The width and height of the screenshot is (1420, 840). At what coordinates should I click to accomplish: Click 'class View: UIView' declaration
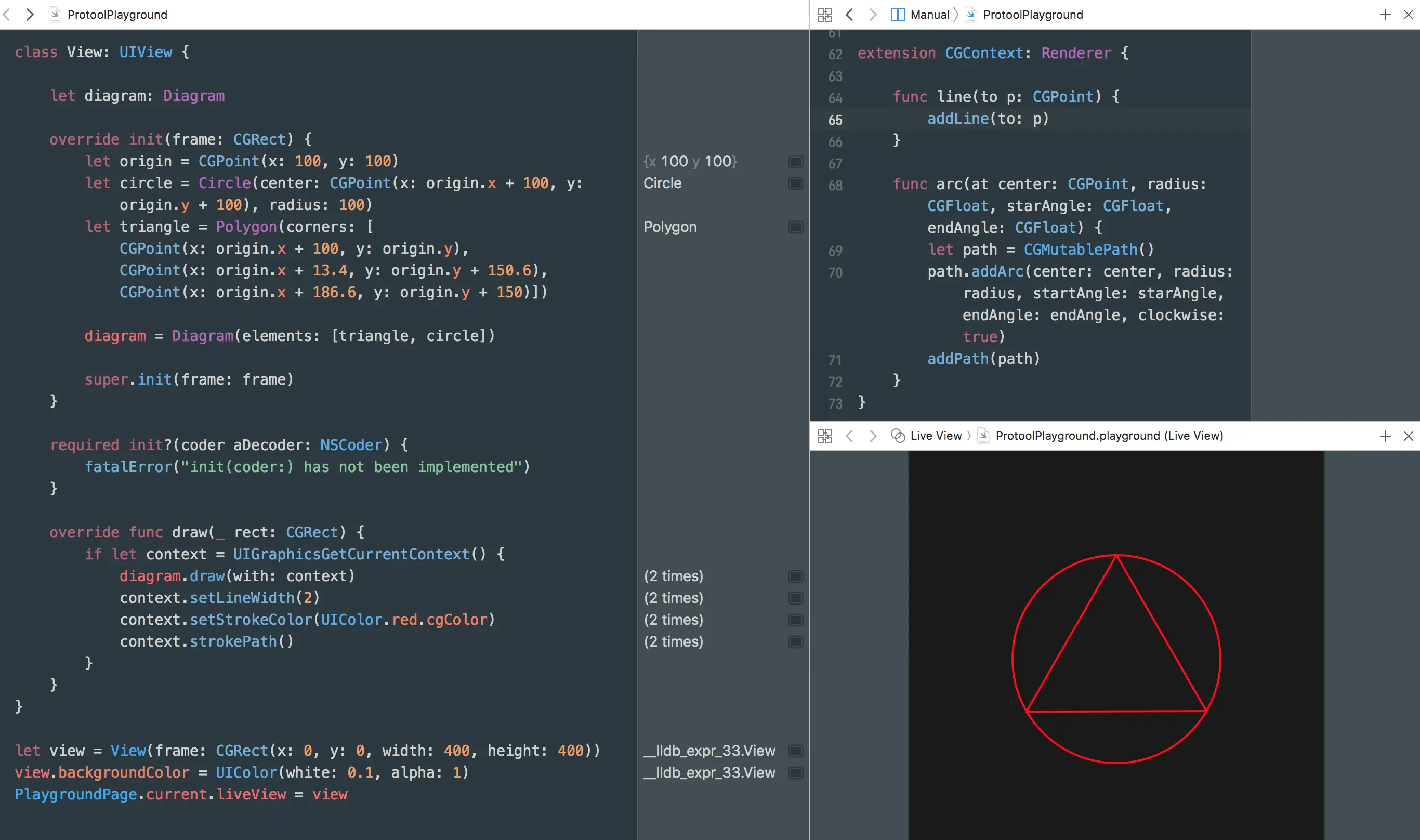pos(102,52)
